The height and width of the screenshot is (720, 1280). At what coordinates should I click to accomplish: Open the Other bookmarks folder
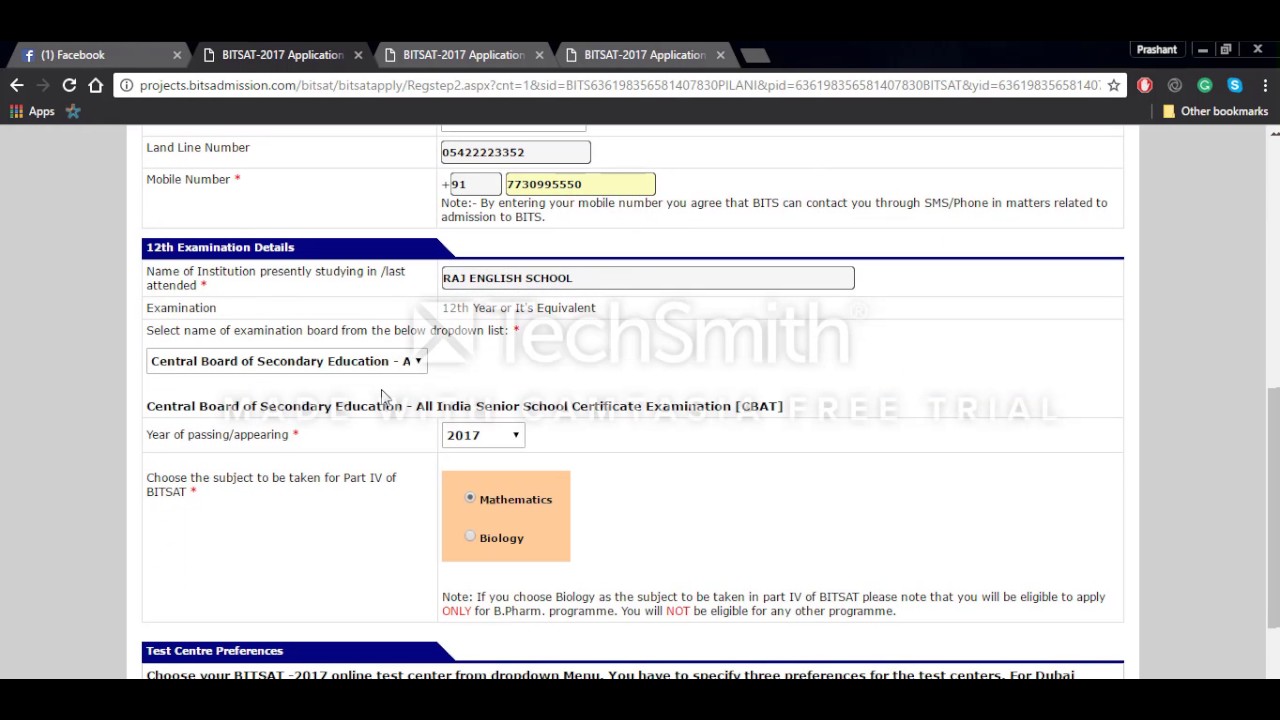pyautogui.click(x=1215, y=111)
